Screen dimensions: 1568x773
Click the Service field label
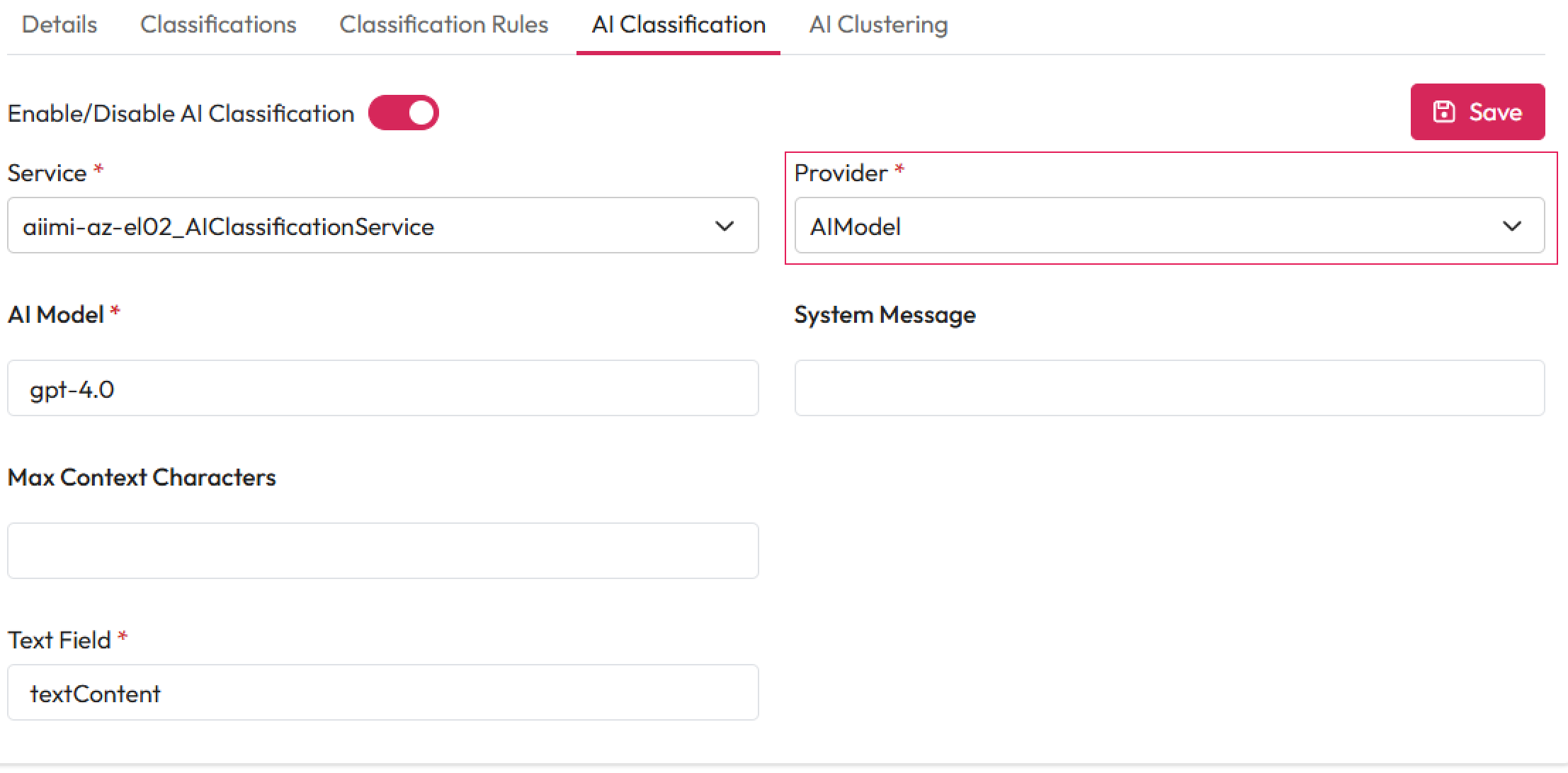[x=47, y=173]
